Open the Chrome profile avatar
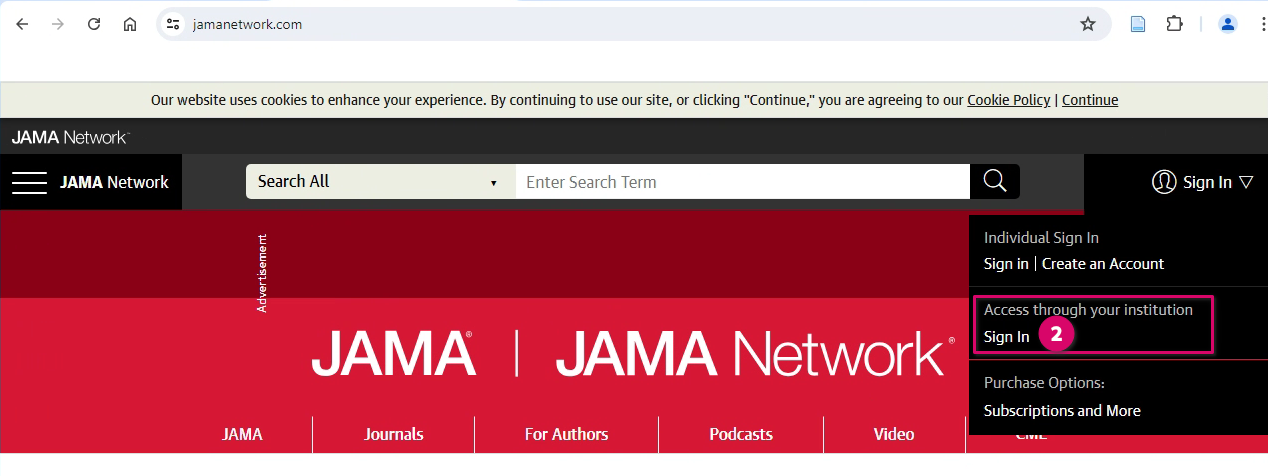This screenshot has width=1268, height=476. coord(1228,24)
